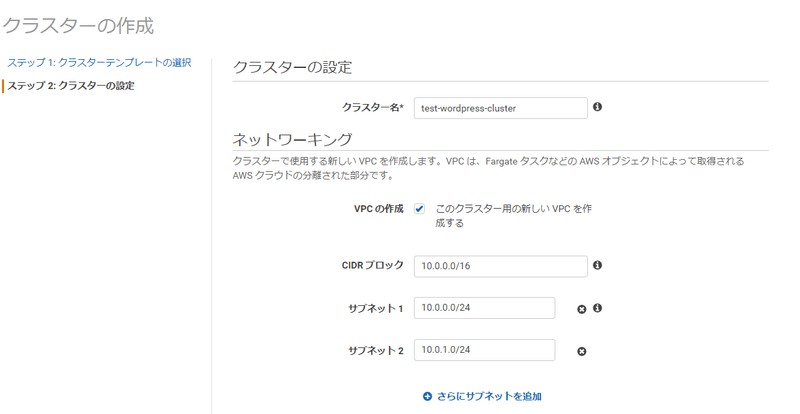
Task: Click info icon beside サブネット 1 field
Action: click(597, 308)
